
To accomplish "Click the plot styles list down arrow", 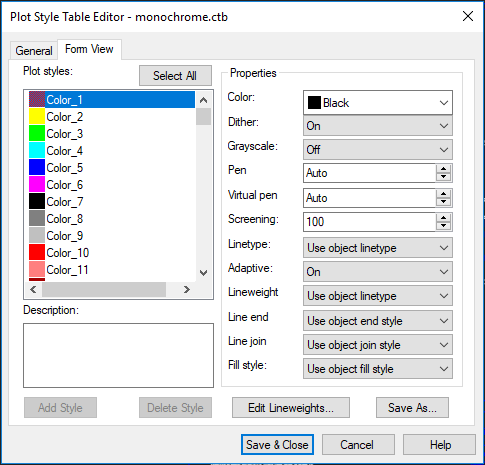I will click(203, 272).
